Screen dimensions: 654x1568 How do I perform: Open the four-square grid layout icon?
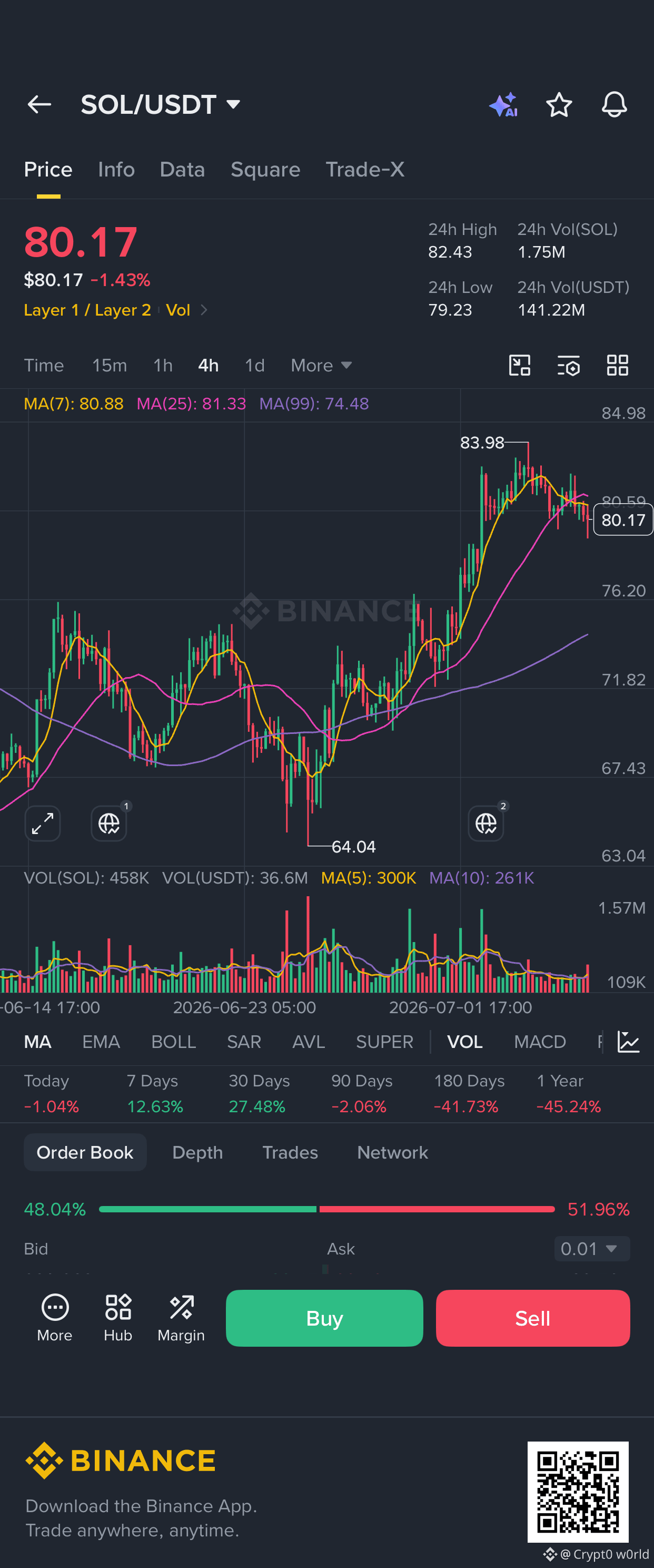point(618,365)
